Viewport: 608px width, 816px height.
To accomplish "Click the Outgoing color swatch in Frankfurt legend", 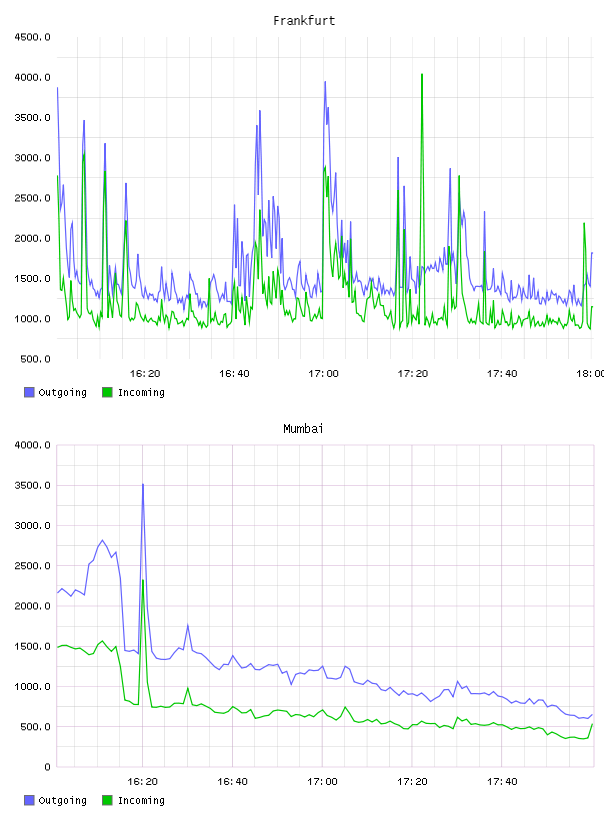I will [x=29, y=392].
